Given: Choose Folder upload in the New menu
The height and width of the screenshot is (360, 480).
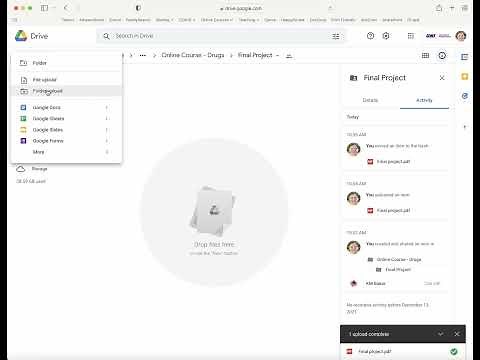Looking at the screenshot, I should click(67, 91).
